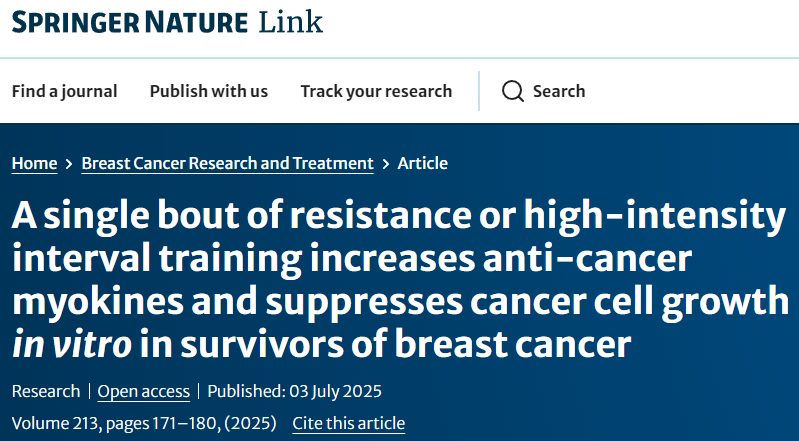The image size is (799, 441).
Task: Select Track your research in navigation
Action: [376, 91]
